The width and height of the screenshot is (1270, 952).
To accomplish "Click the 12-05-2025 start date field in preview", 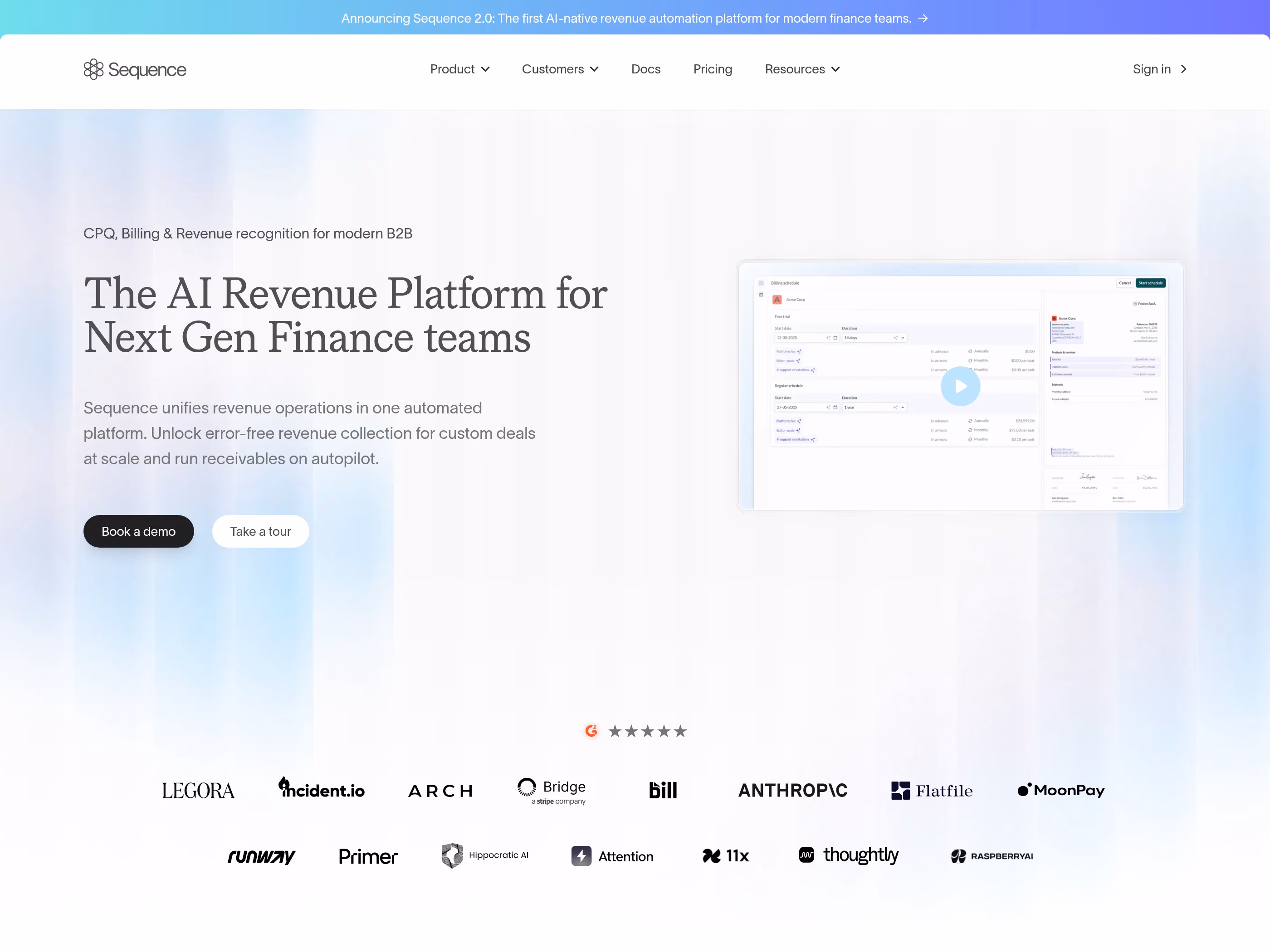I will point(806,338).
